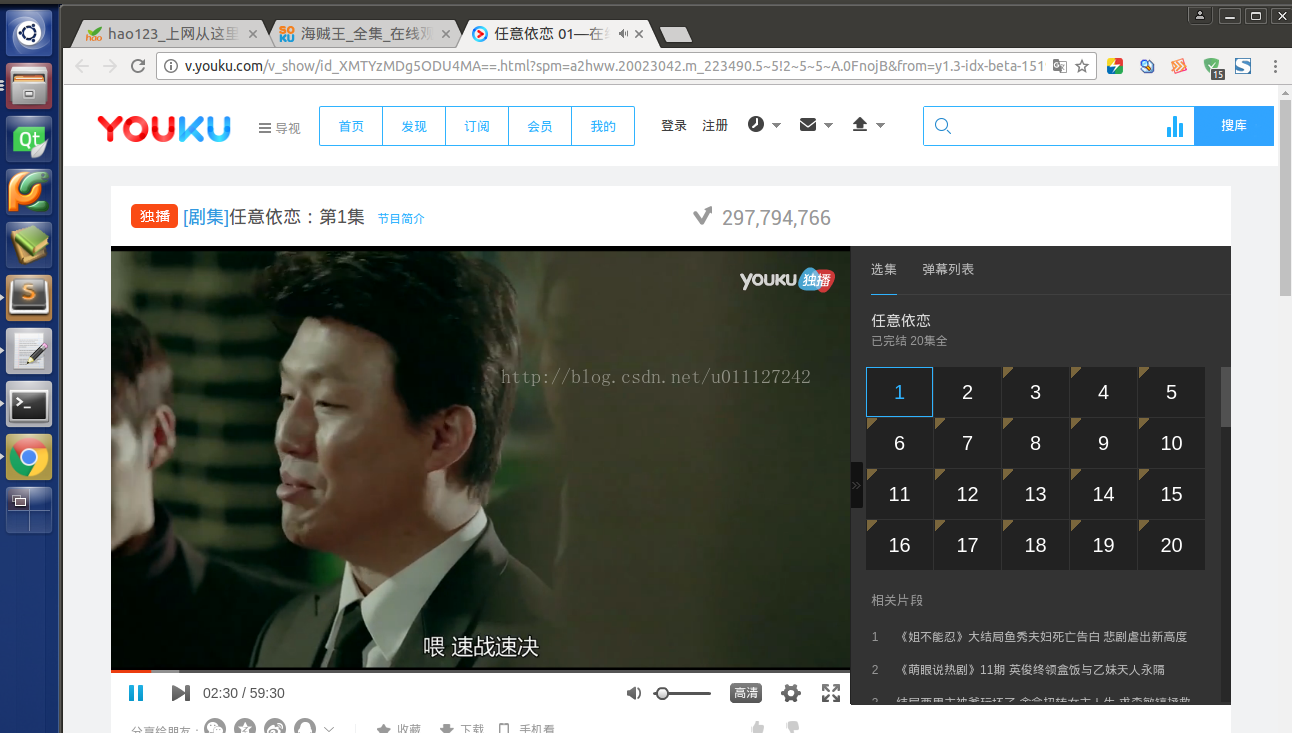
Task: Open the 会员 tab
Action: pyautogui.click(x=540, y=126)
